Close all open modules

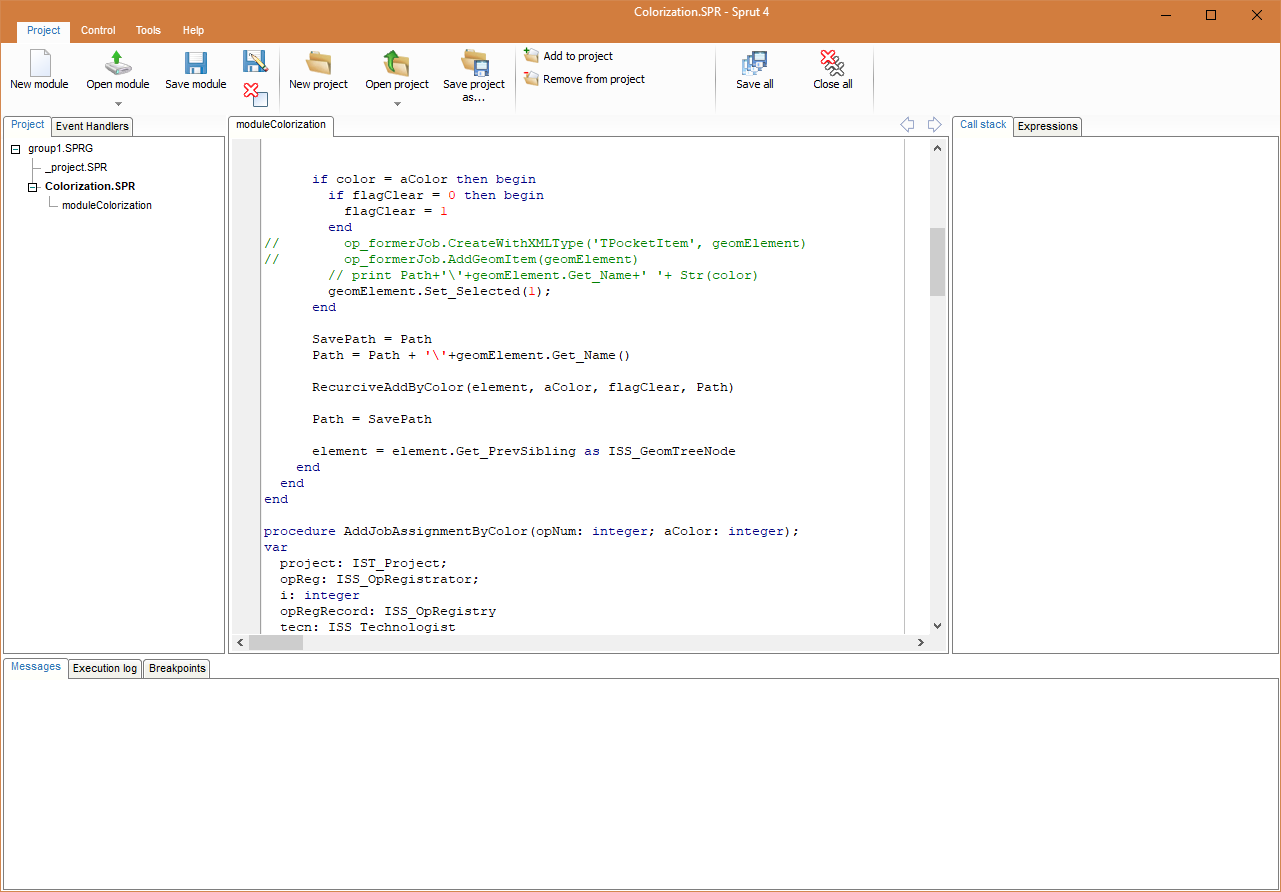tap(833, 70)
